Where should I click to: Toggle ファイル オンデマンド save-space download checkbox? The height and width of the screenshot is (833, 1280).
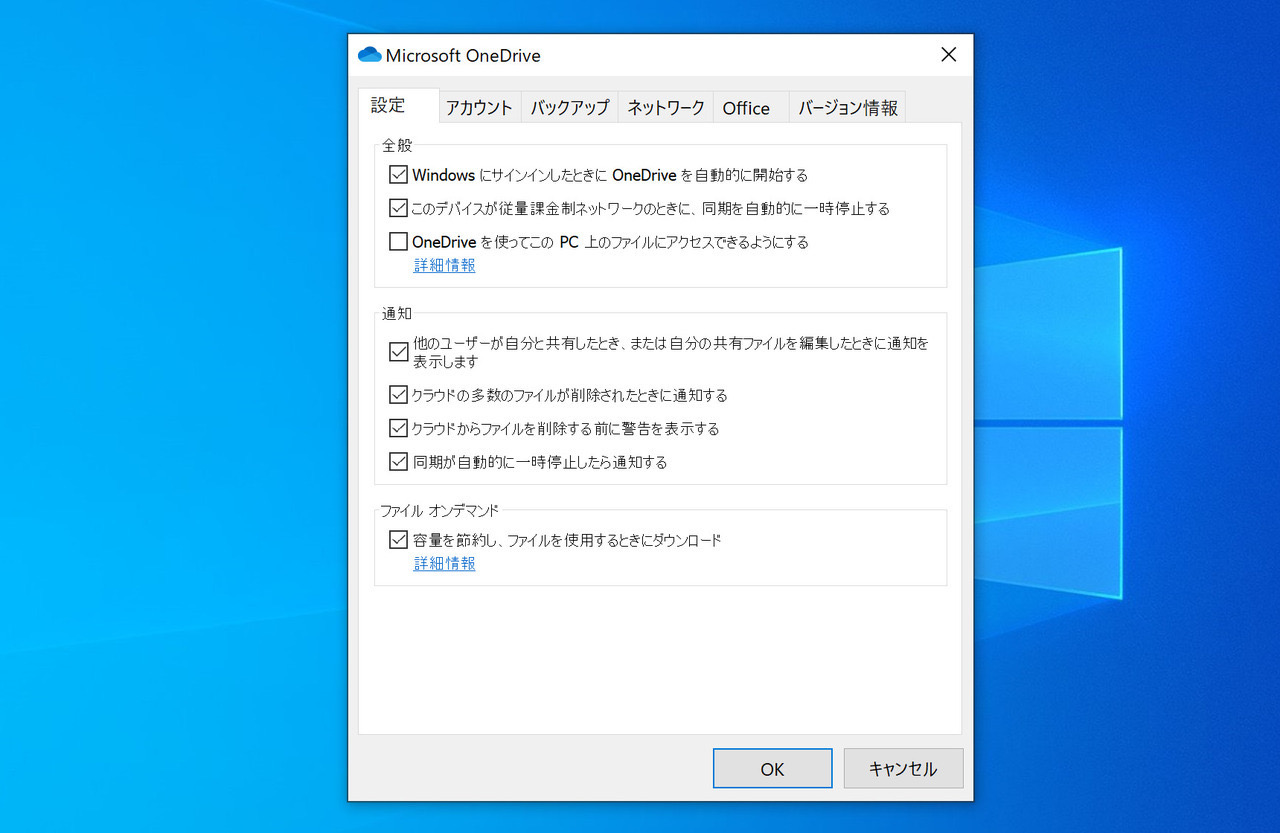click(x=399, y=540)
